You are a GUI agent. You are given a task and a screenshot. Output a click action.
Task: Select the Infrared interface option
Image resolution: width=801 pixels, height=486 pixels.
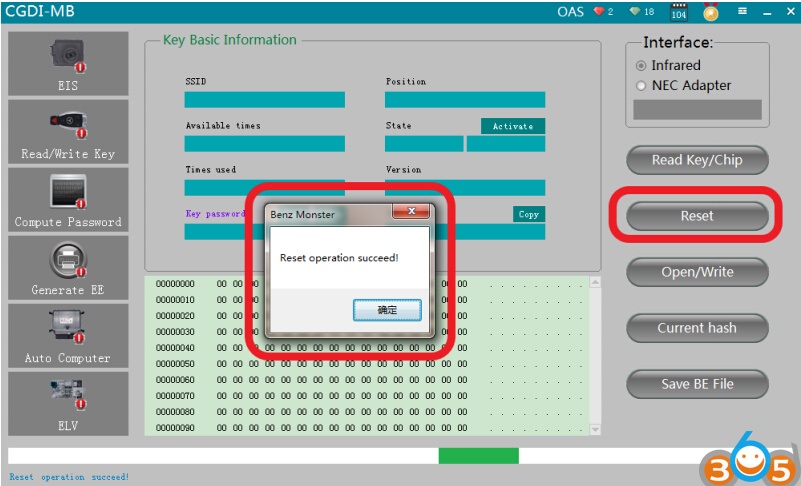[642, 65]
